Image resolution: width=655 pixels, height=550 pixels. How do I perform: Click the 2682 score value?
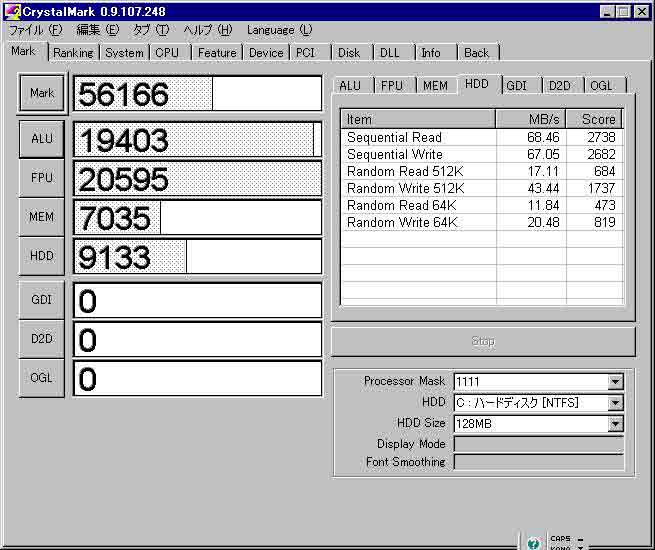(x=602, y=155)
